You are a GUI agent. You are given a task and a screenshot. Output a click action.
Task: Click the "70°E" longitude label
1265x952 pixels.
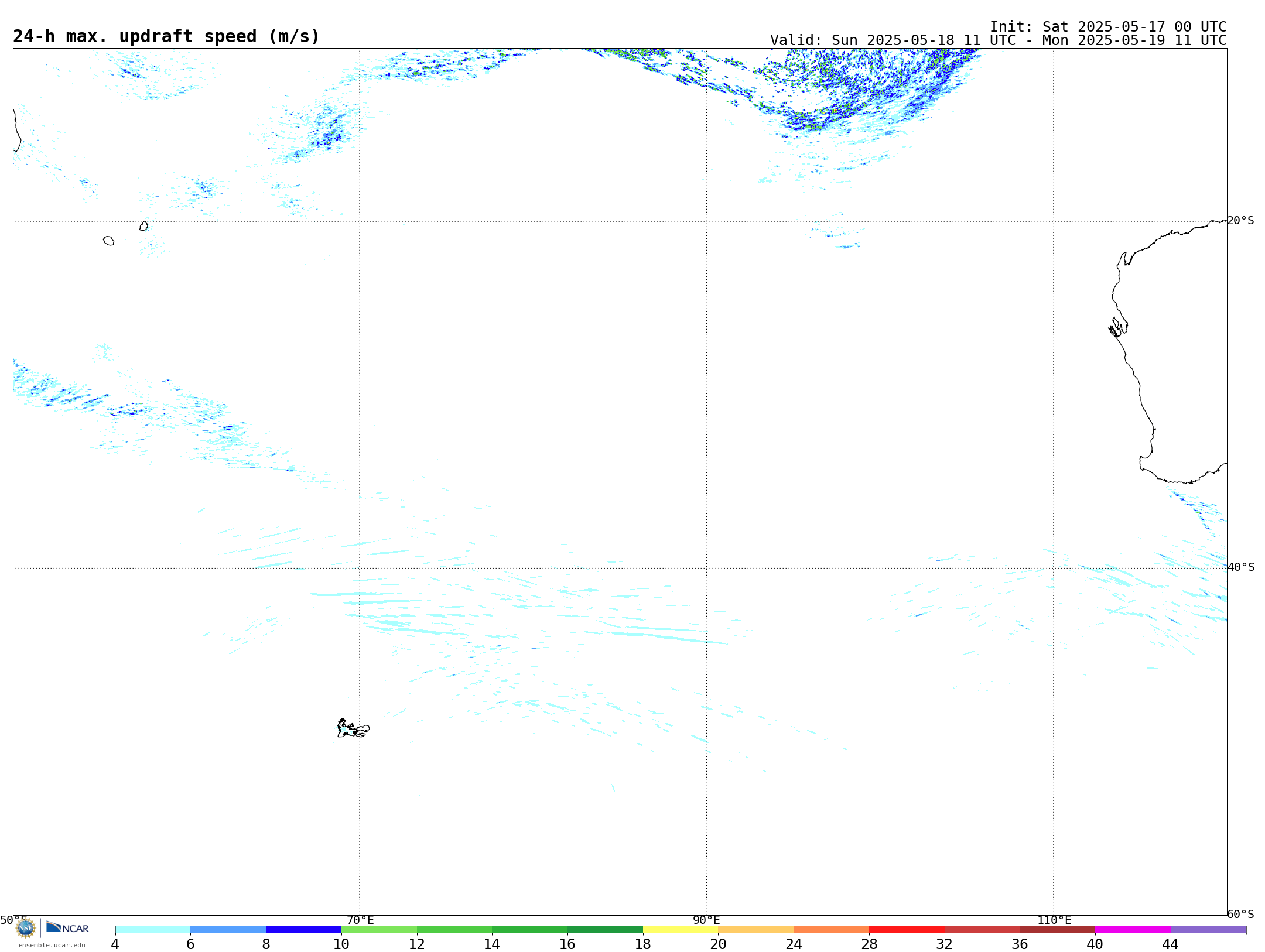point(360,920)
